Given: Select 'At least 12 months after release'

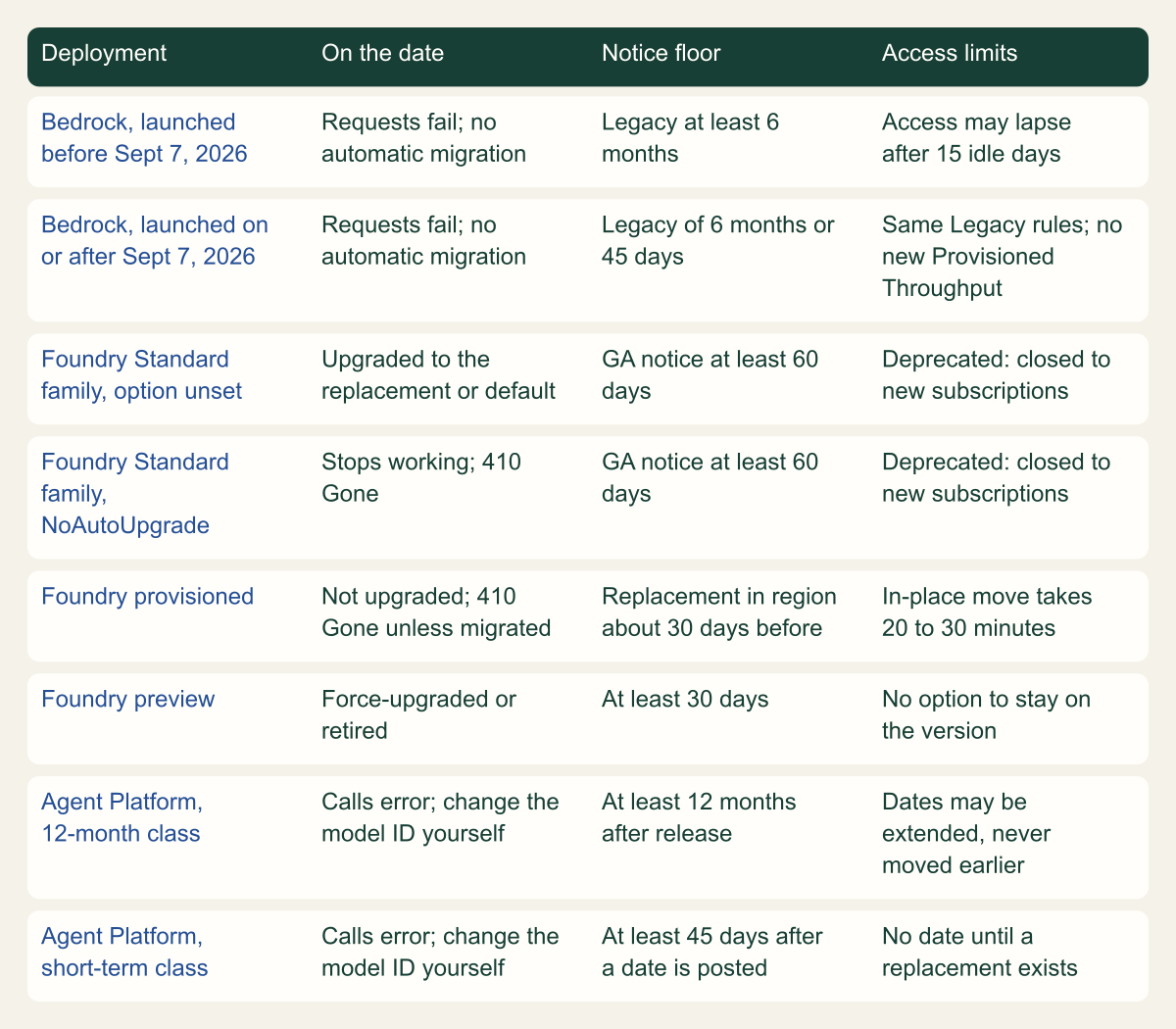Looking at the screenshot, I should pyautogui.click(x=699, y=817).
